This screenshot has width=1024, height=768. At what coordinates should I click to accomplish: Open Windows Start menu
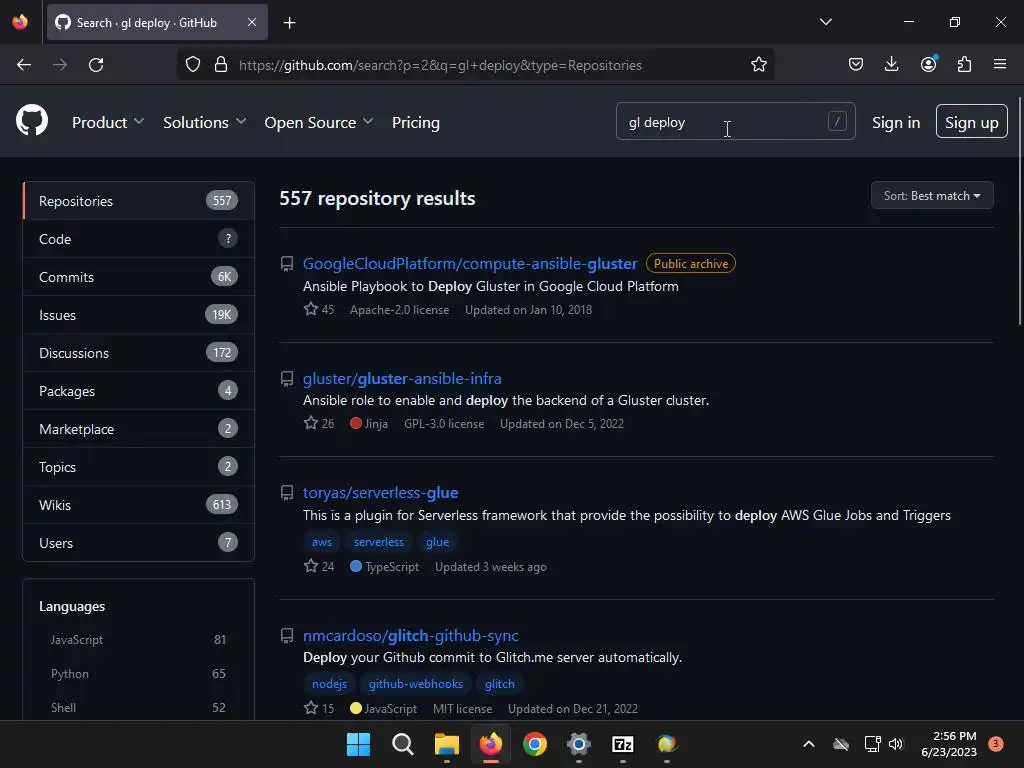(358, 744)
